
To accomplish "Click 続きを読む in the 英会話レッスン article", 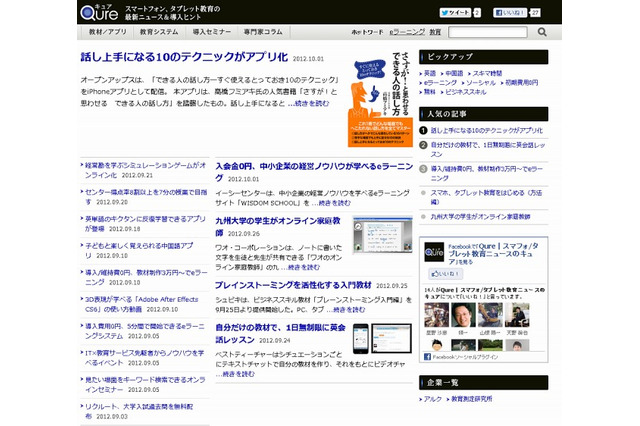I will coord(235,374).
